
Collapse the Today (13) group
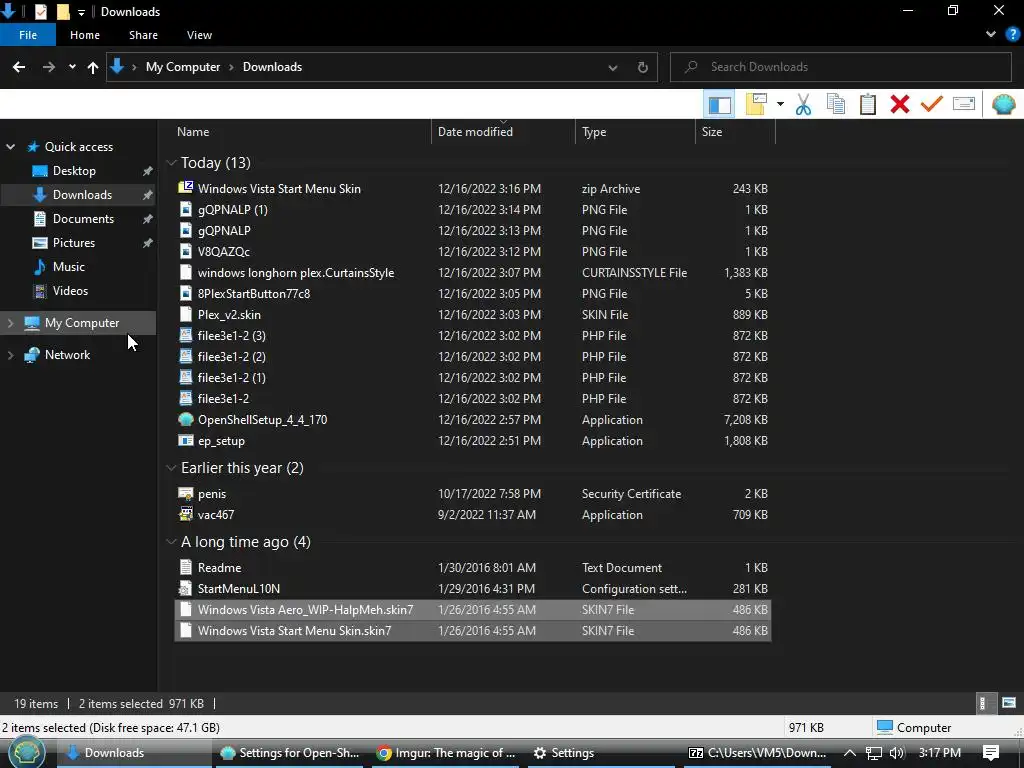point(172,163)
